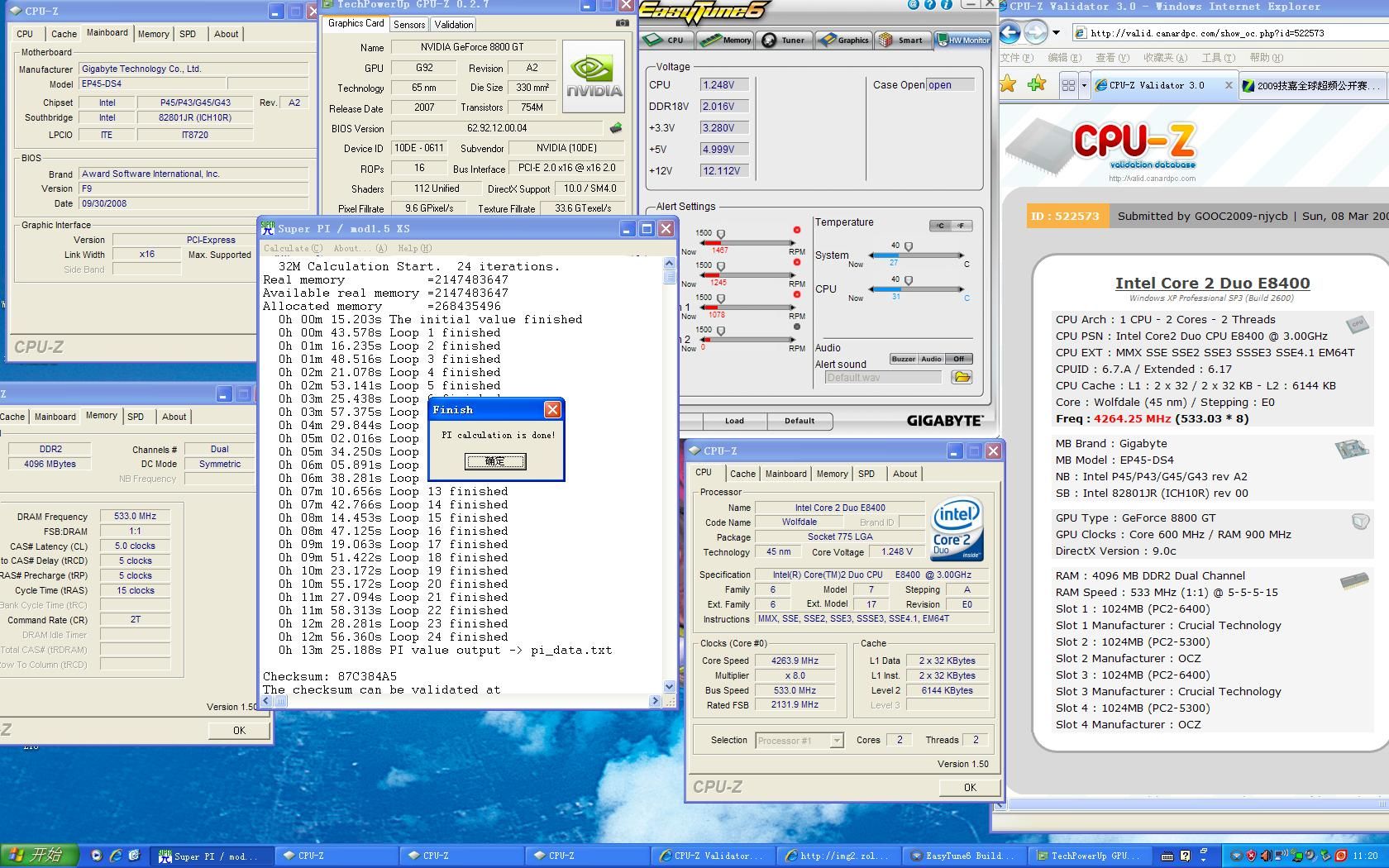Click the EasyTune6 @ web icon
The width and height of the screenshot is (1389, 868).
pos(913,4)
